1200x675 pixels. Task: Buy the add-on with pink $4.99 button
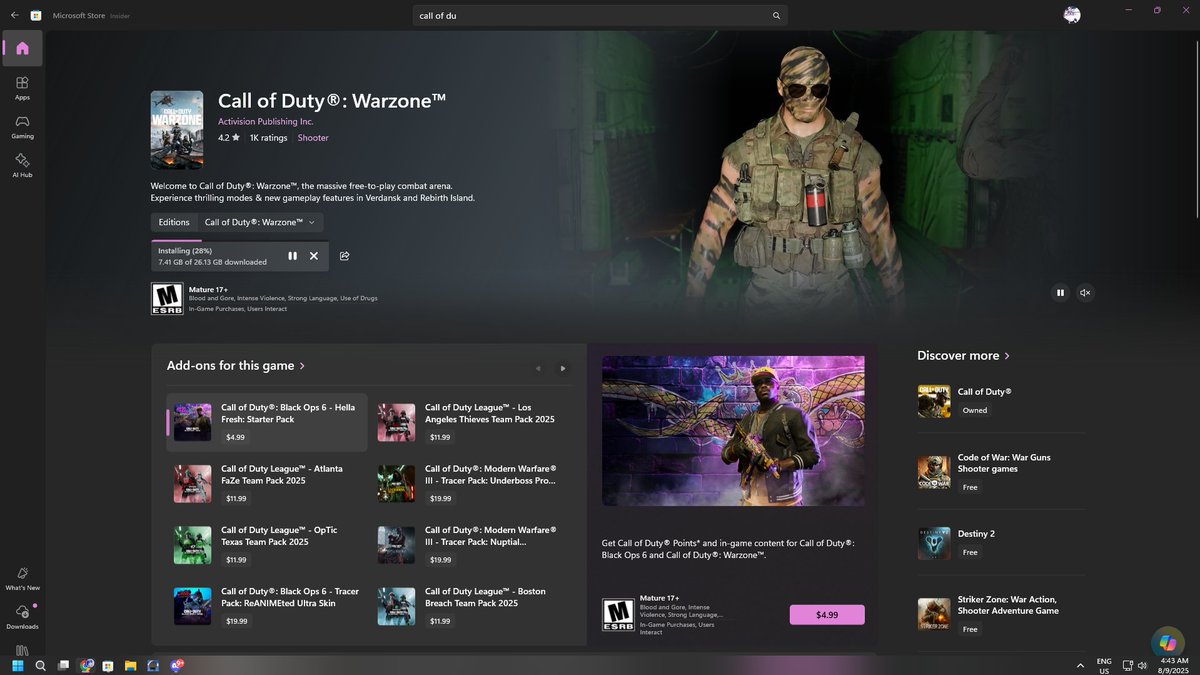coord(827,615)
